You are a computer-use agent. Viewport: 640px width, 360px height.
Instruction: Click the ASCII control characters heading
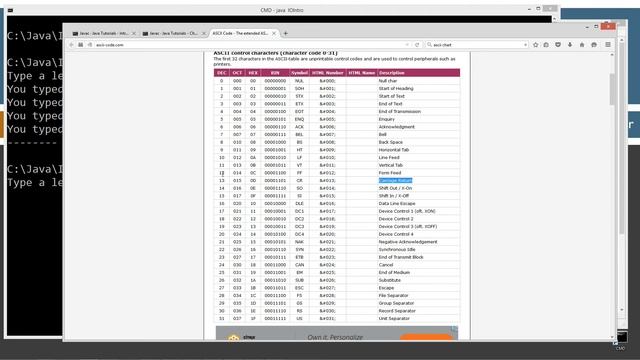pos(276,53)
